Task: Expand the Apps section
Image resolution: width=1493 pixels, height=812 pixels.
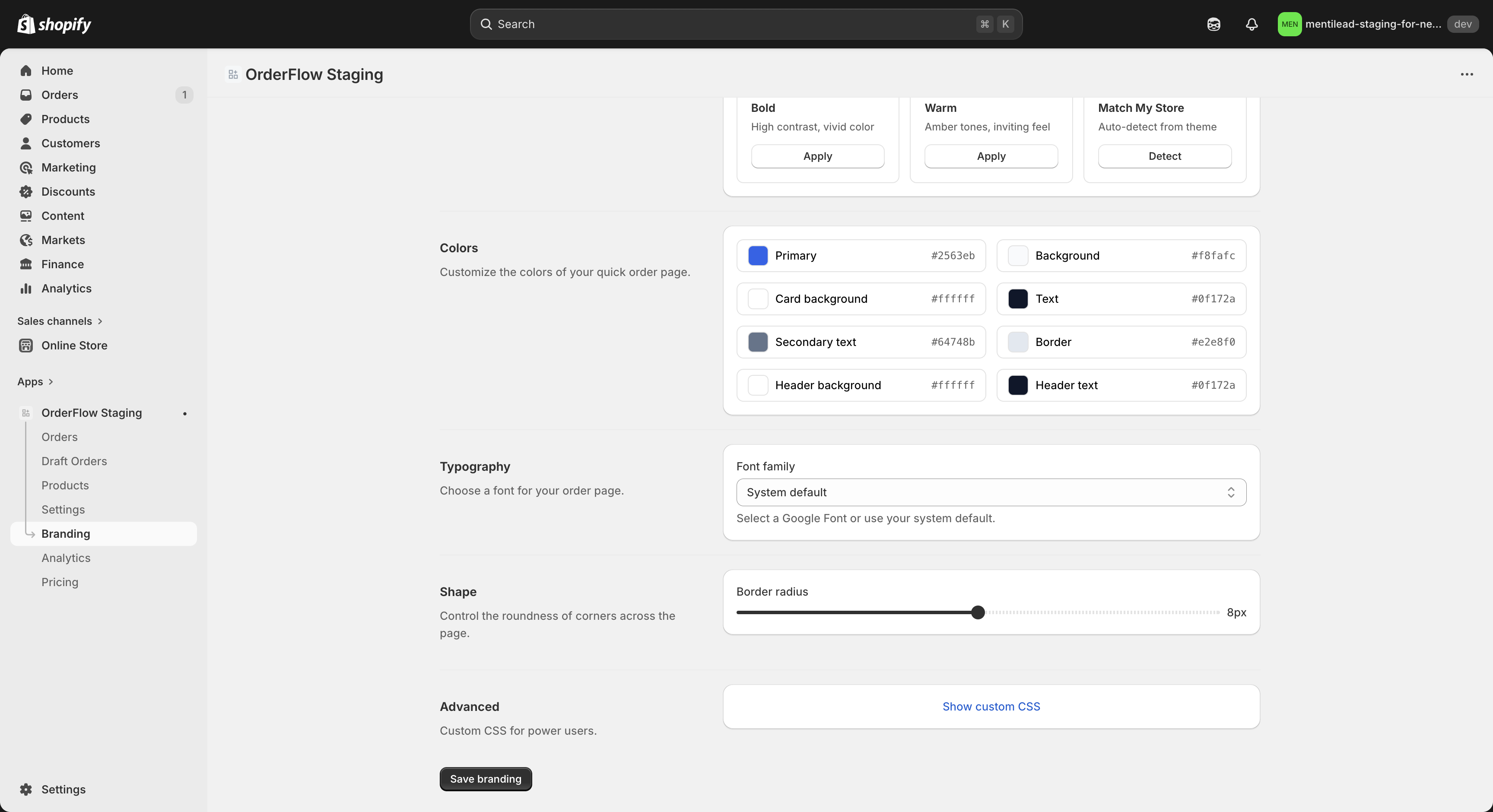Action: point(36,381)
